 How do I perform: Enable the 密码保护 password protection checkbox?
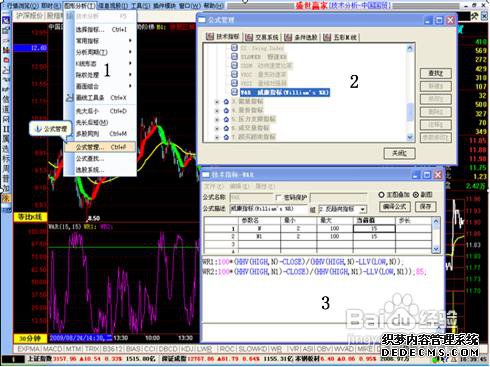tap(278, 197)
